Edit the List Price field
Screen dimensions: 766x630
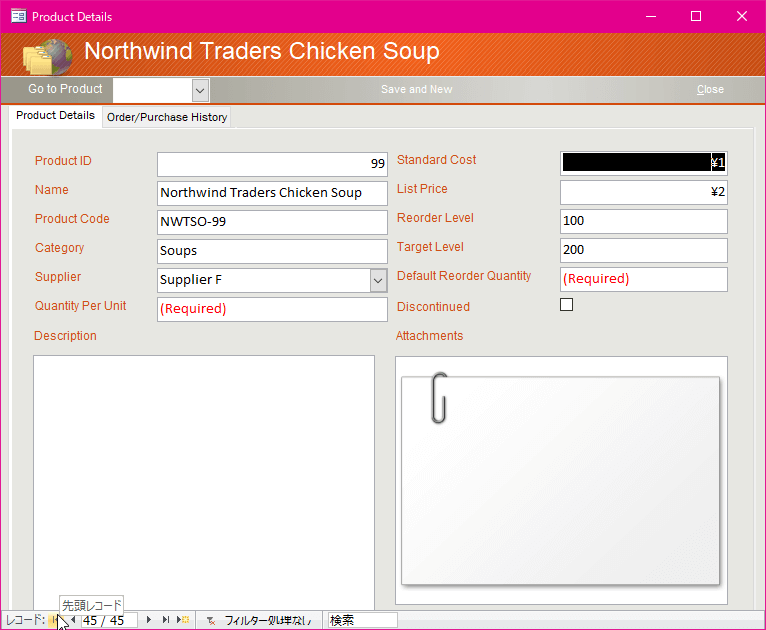(643, 192)
